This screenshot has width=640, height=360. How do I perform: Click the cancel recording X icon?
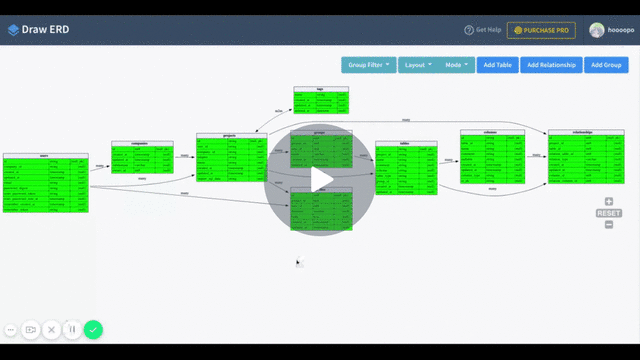pos(51,330)
